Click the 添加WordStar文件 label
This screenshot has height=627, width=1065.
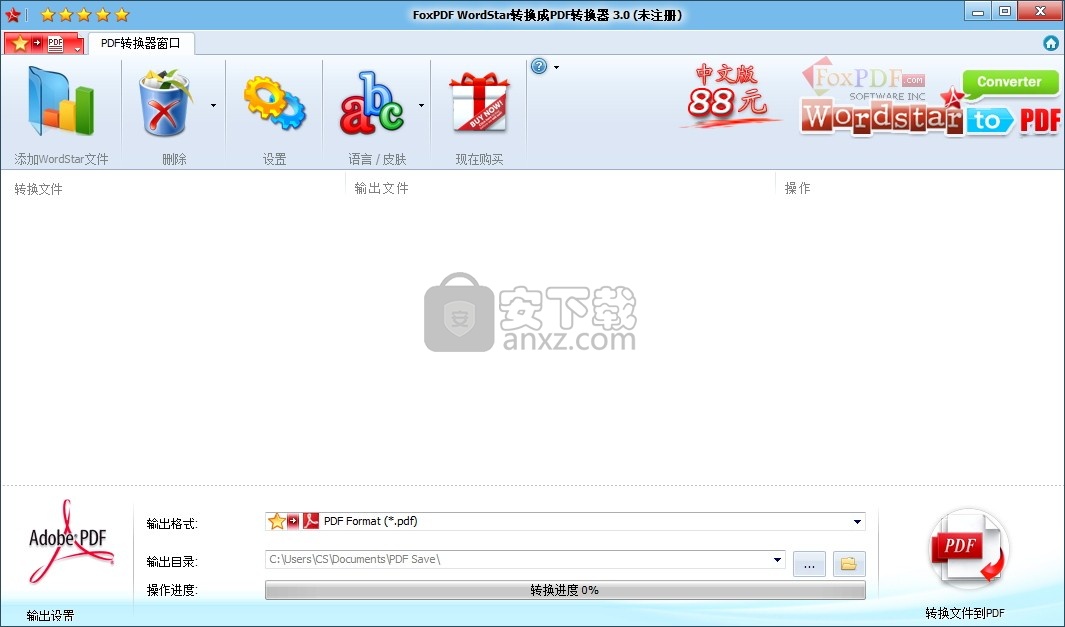[x=61, y=159]
